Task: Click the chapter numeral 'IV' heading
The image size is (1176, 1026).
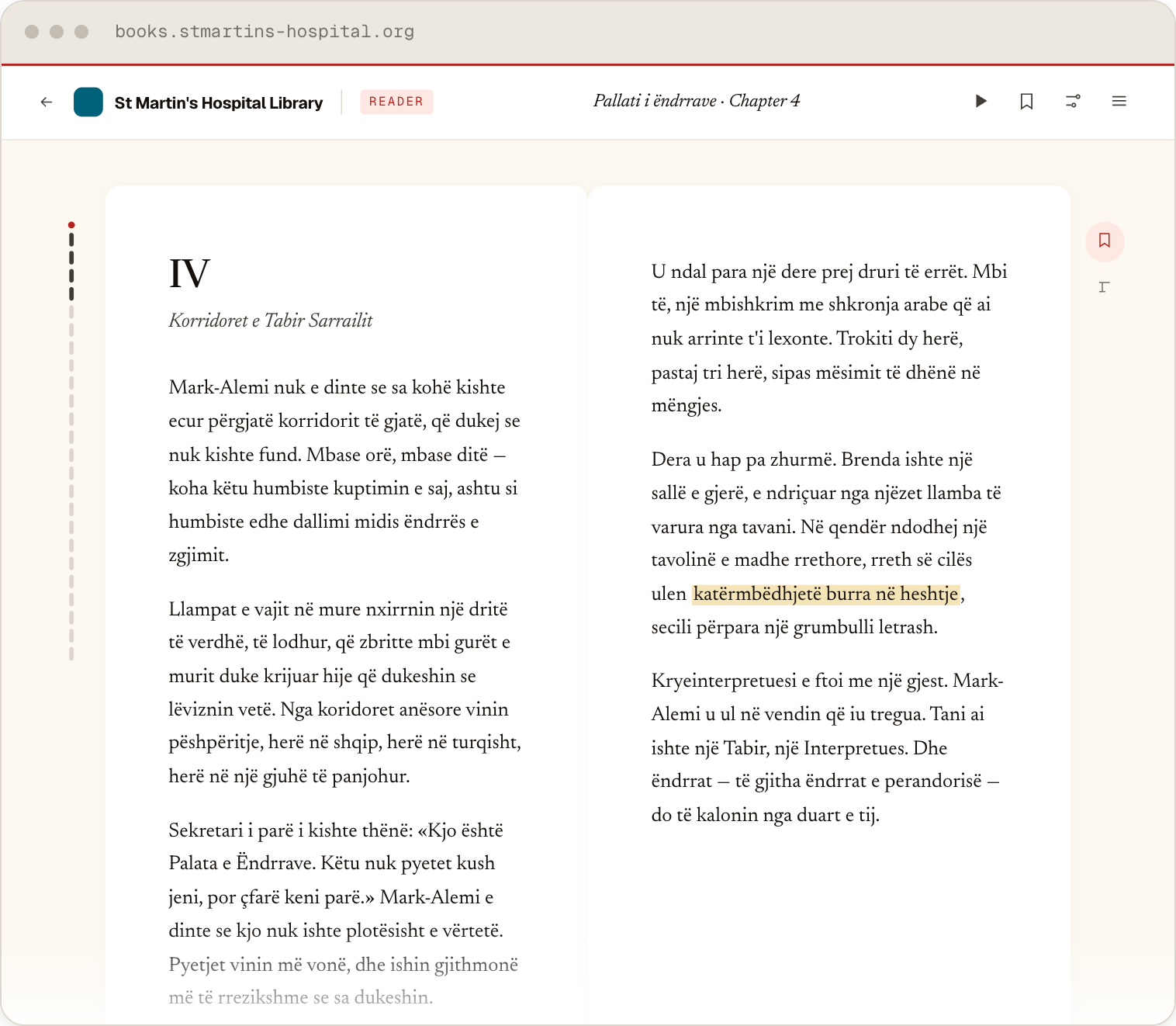Action: tap(189, 273)
